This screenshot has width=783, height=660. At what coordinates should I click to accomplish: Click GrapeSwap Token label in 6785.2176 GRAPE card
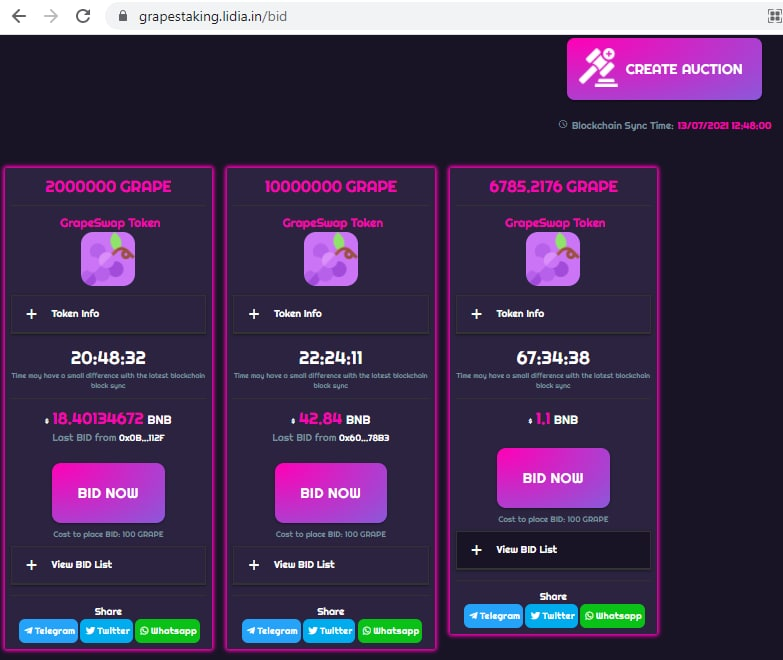555,223
